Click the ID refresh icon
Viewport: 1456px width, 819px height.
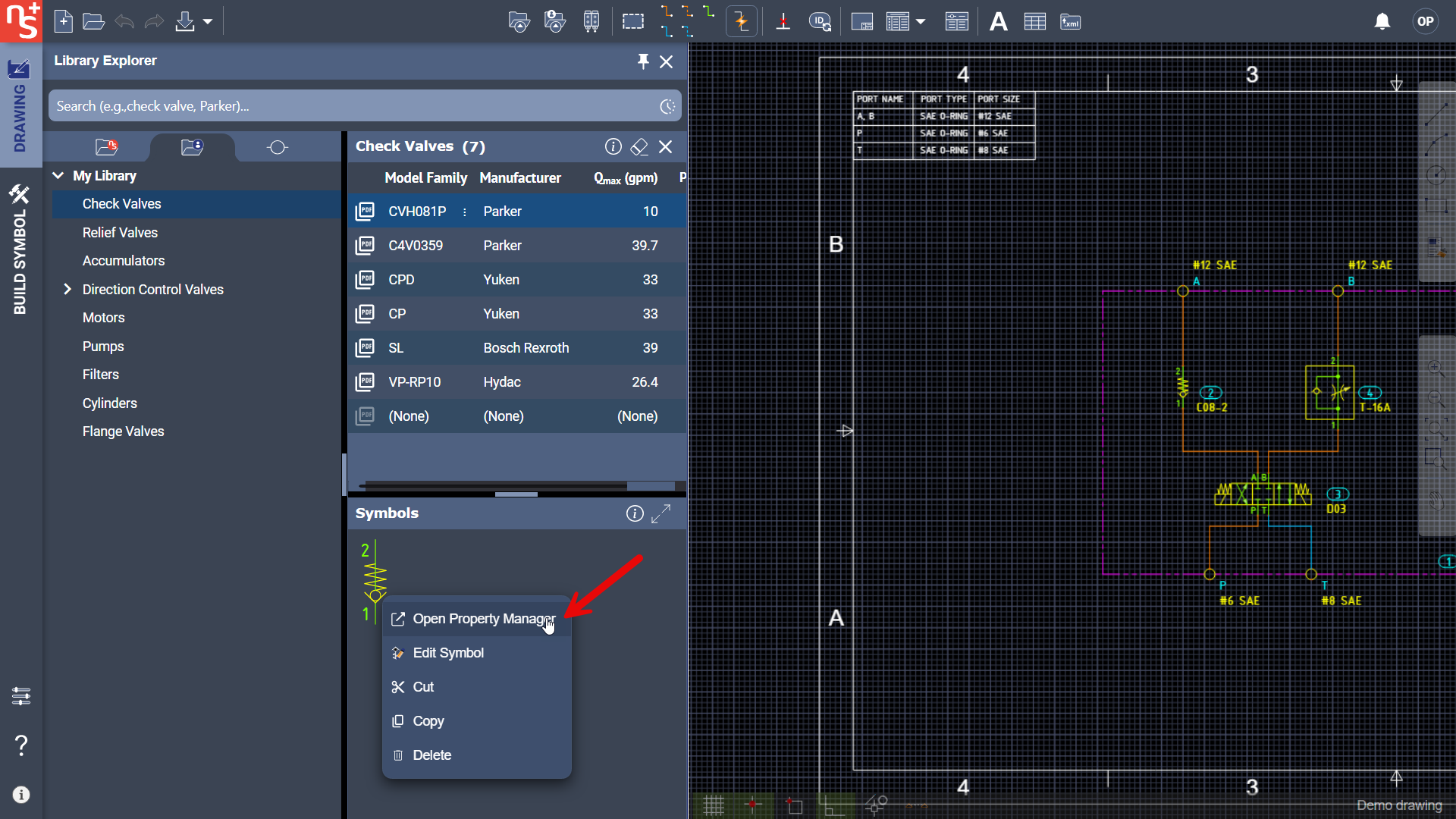click(x=820, y=22)
